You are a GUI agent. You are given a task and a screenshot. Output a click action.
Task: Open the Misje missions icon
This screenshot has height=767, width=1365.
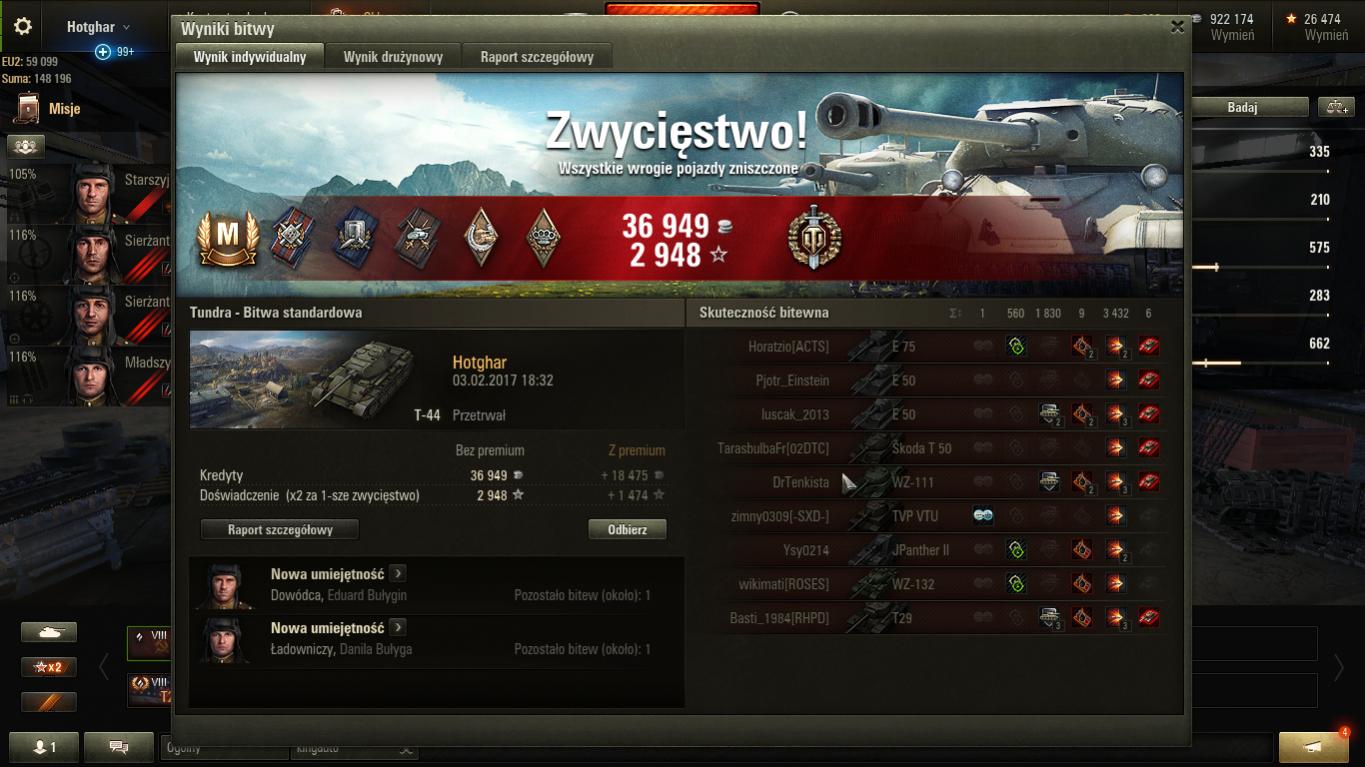tap(27, 108)
